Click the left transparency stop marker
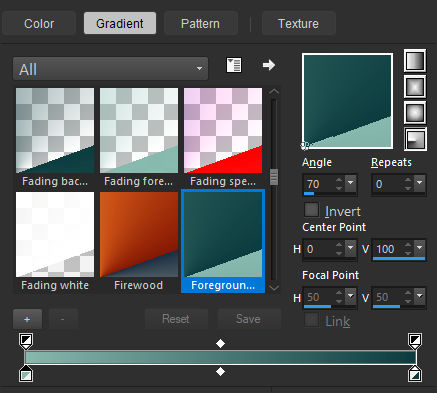The width and height of the screenshot is (437, 393). point(26,341)
